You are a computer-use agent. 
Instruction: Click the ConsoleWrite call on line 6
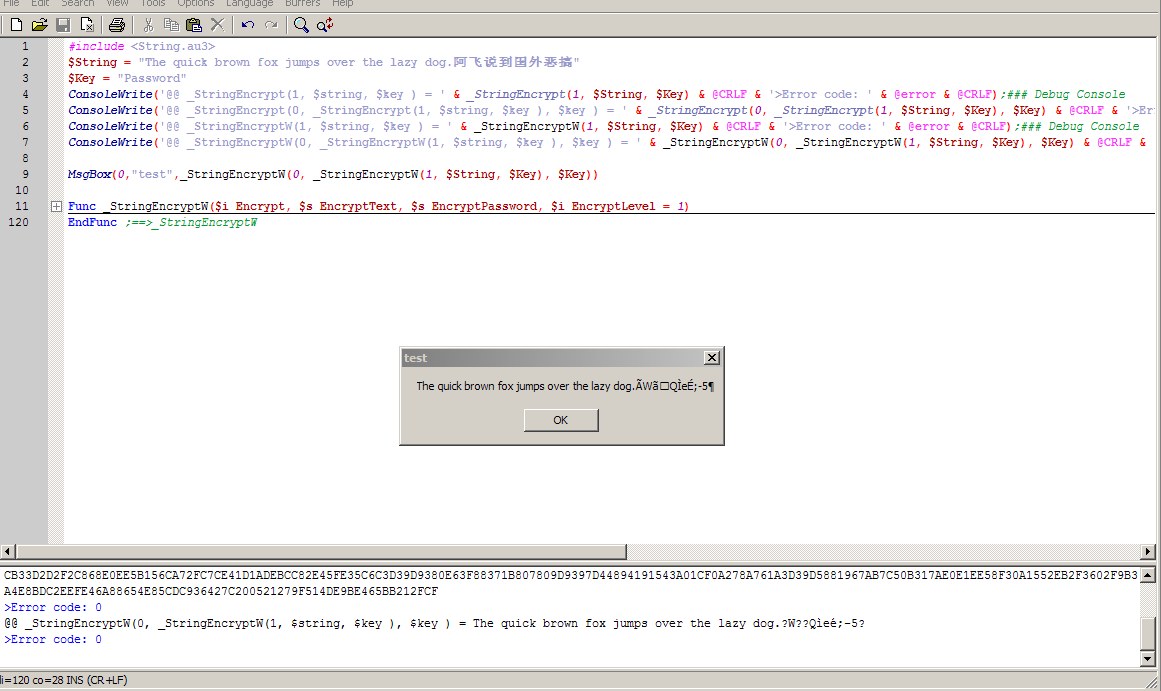click(603, 127)
